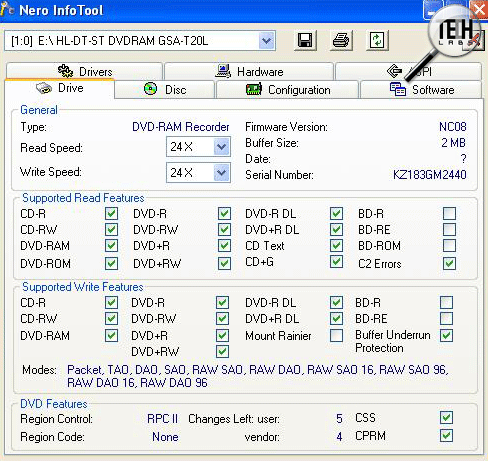Click the user changes left value 5
Screen dimensions: 488x461
[339, 419]
